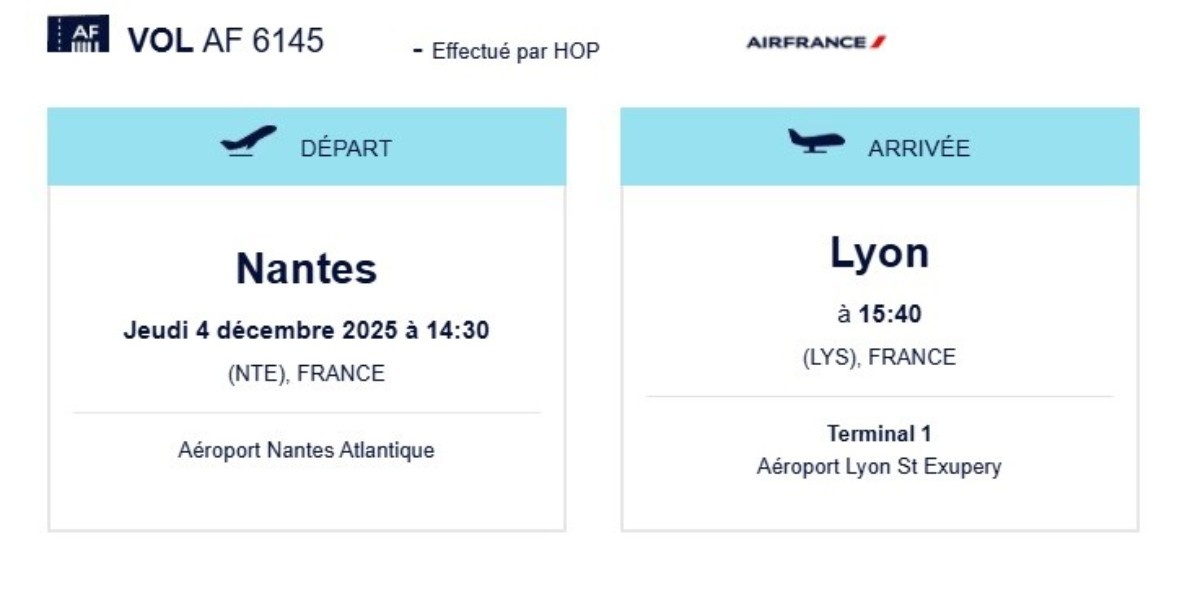
Task: Click the Arrivée card blue header bar
Action: (879, 147)
